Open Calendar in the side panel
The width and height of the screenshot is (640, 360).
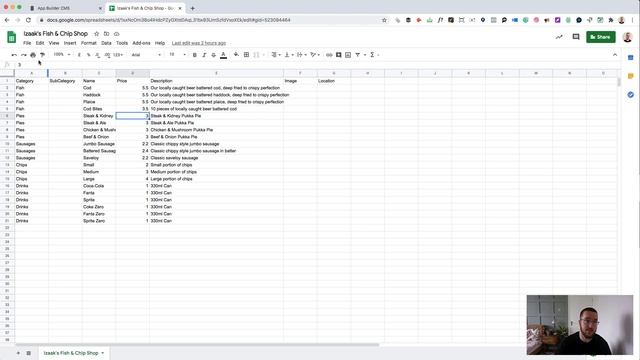[x=631, y=58]
